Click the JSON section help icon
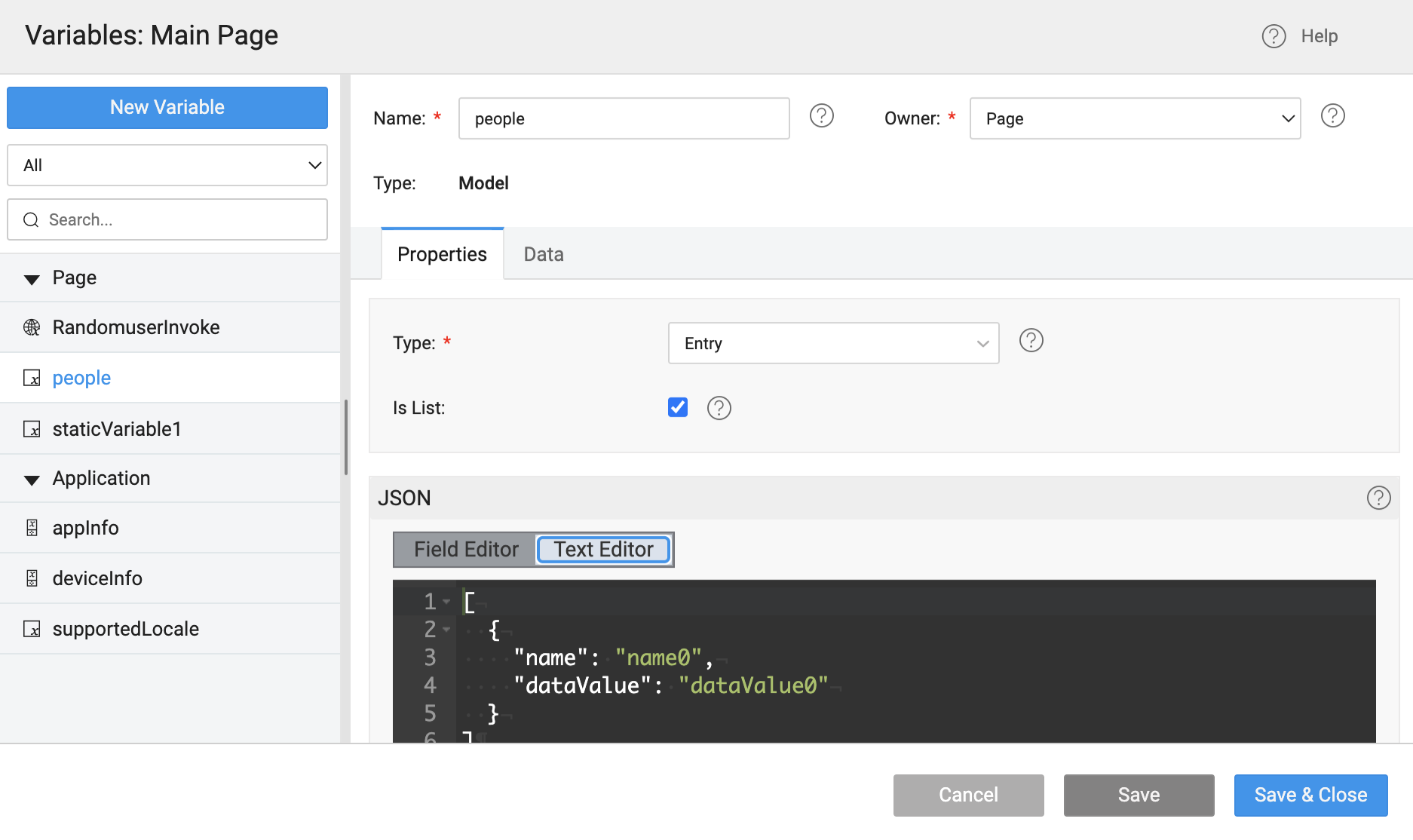 1378,498
